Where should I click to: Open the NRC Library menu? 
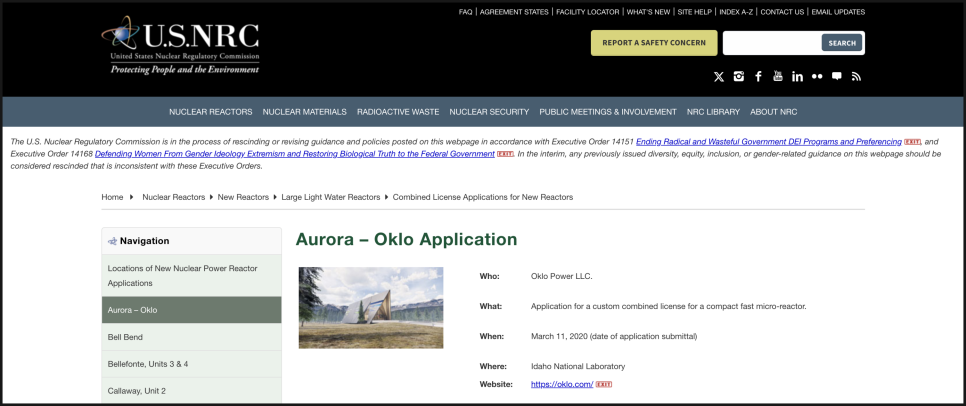point(713,112)
